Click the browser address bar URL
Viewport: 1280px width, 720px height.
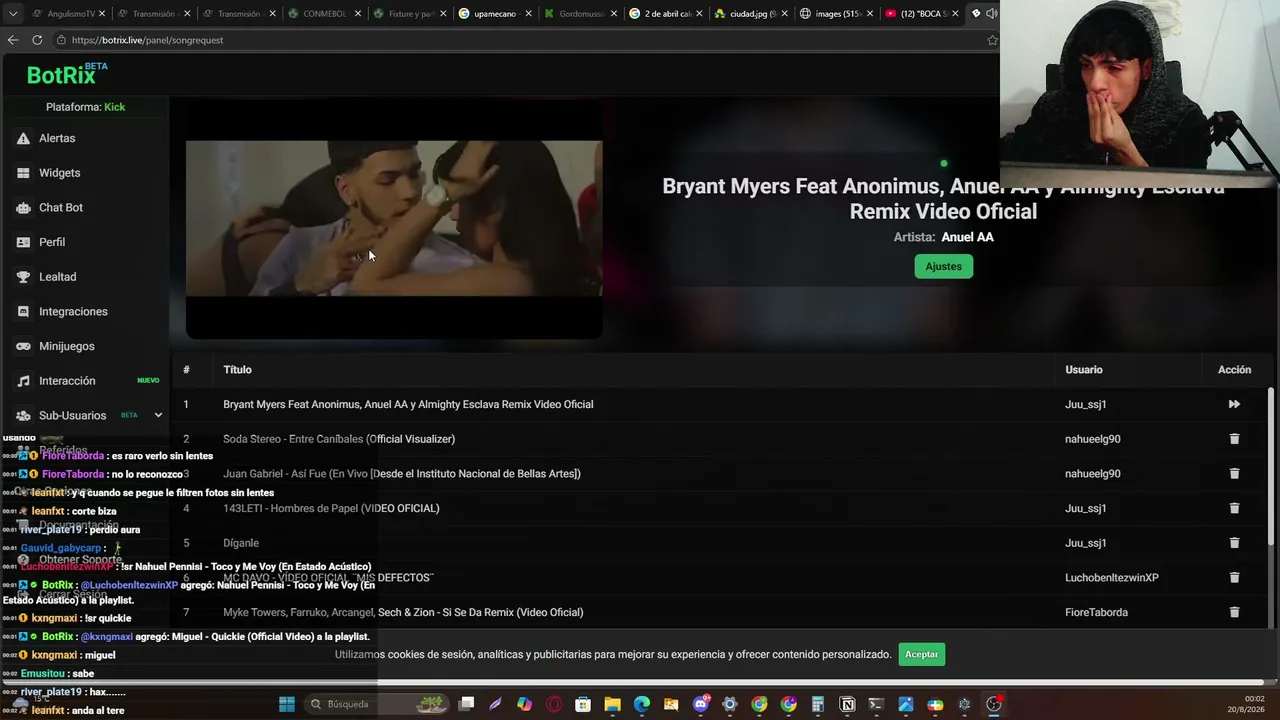[147, 40]
